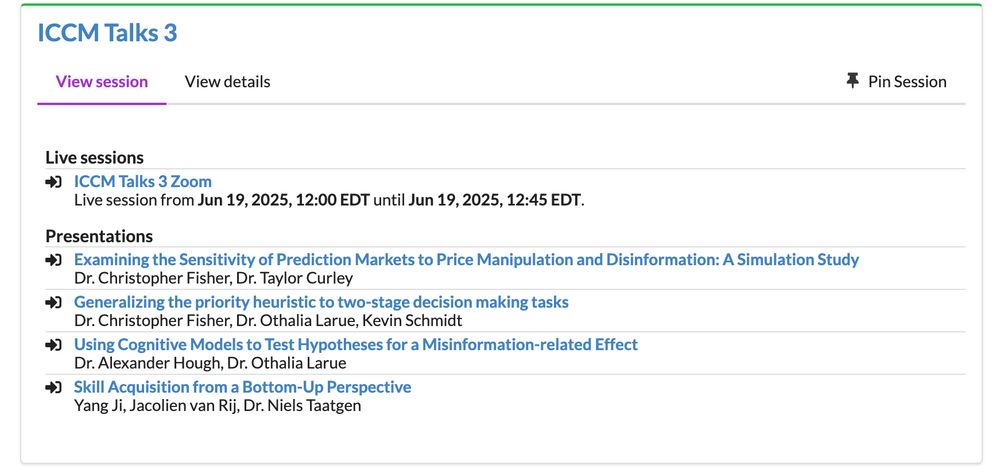Viewport: 1000px width, 473px height.
Task: Switch to the View session tab
Action: 102,82
